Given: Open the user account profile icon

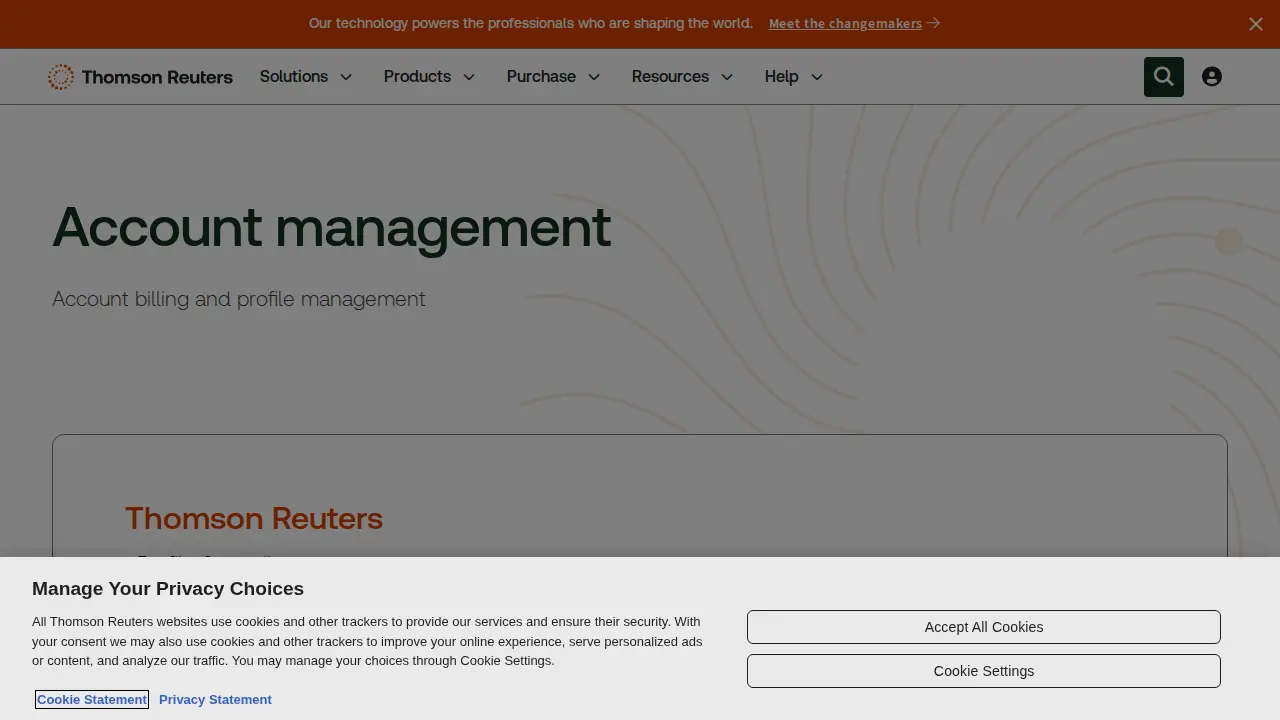Looking at the screenshot, I should pos(1212,77).
